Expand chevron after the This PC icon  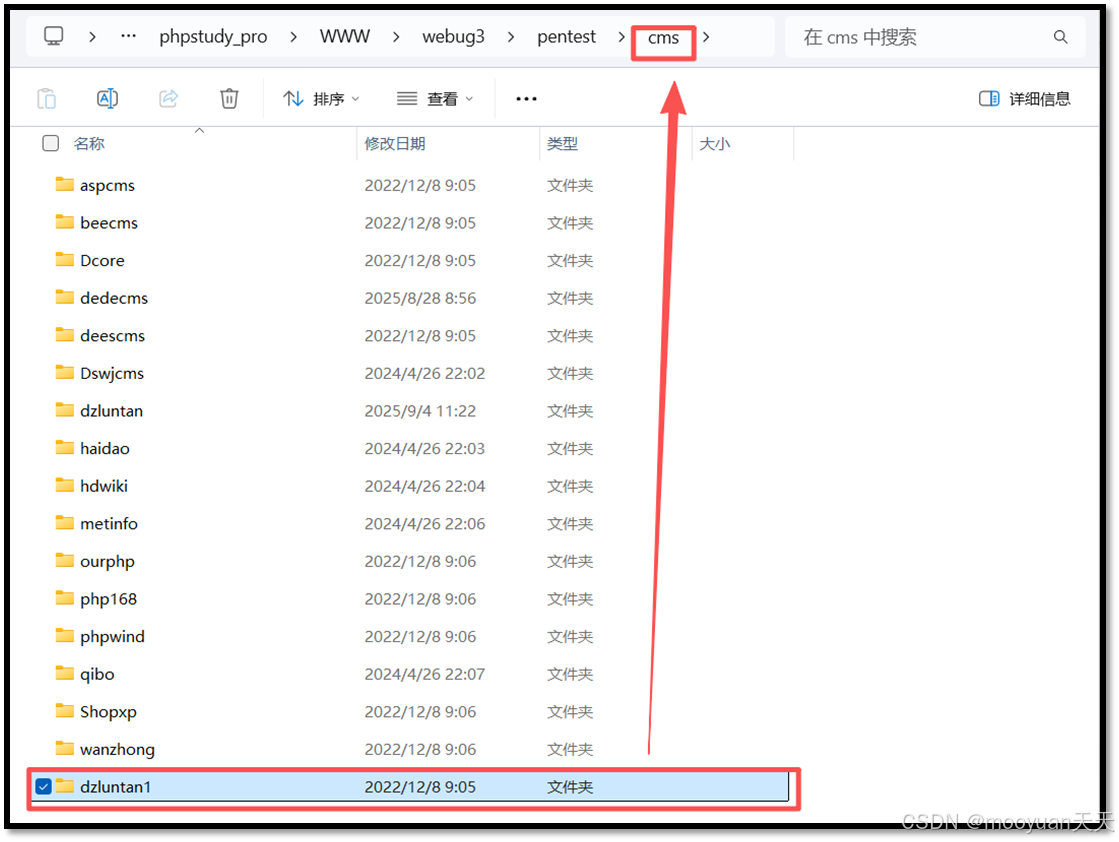(92, 36)
